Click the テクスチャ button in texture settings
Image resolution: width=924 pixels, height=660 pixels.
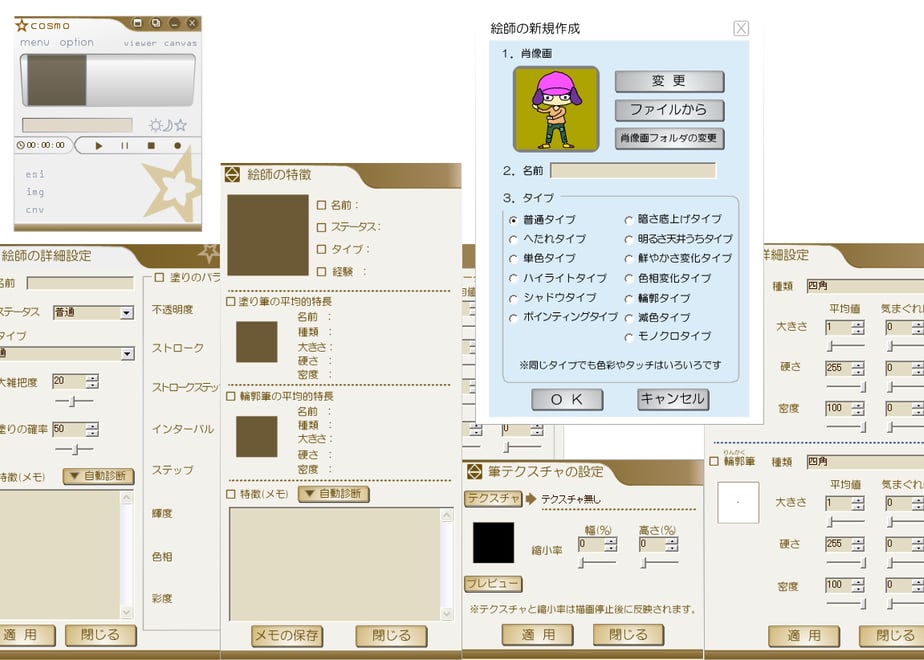point(493,499)
